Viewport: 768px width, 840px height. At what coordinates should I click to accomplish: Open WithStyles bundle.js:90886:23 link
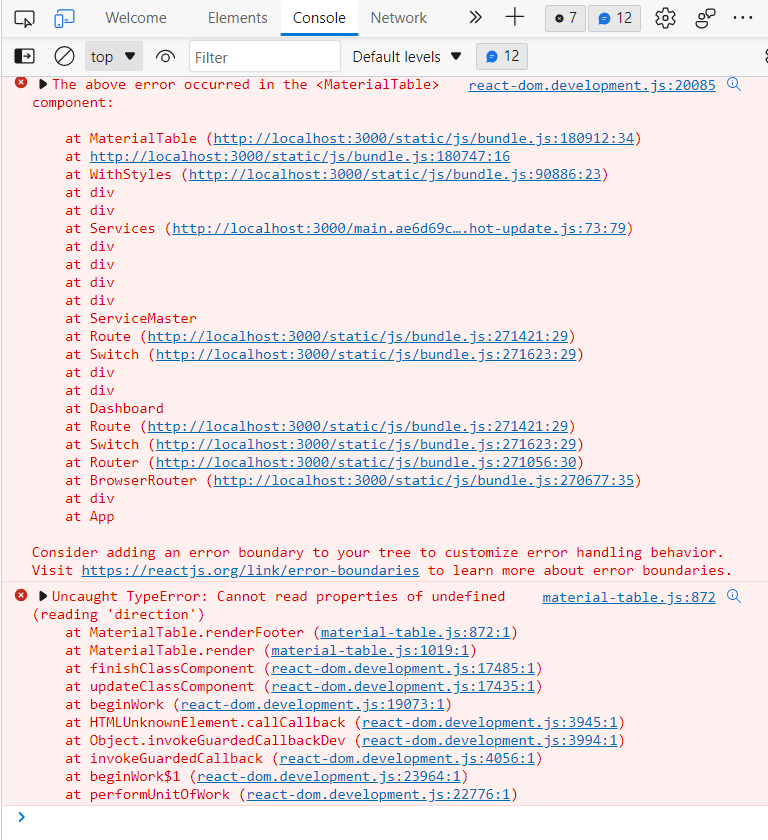pos(395,174)
